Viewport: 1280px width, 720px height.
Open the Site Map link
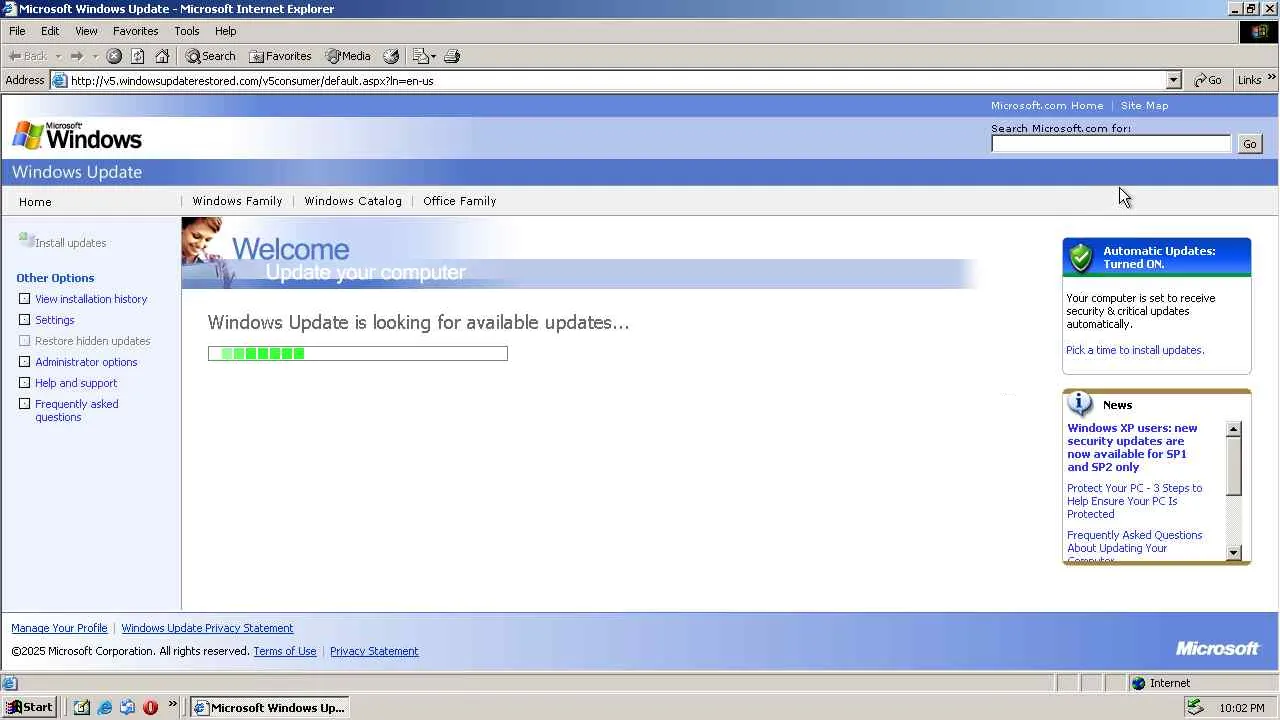click(x=1144, y=105)
